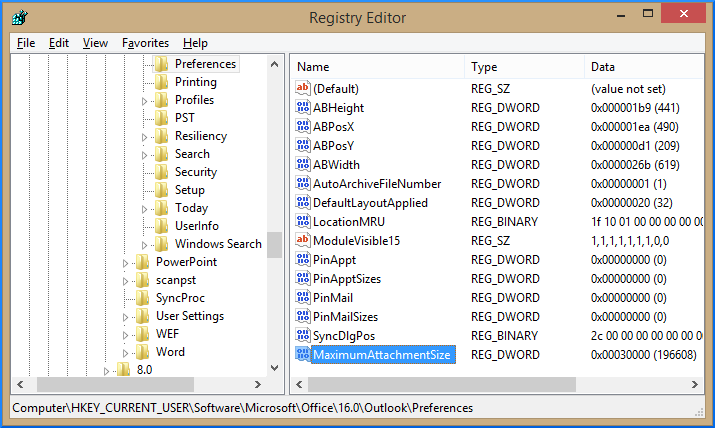Viewport: 715px width, 428px height.
Task: Click the Windows Search folder icon
Action: click(161, 244)
